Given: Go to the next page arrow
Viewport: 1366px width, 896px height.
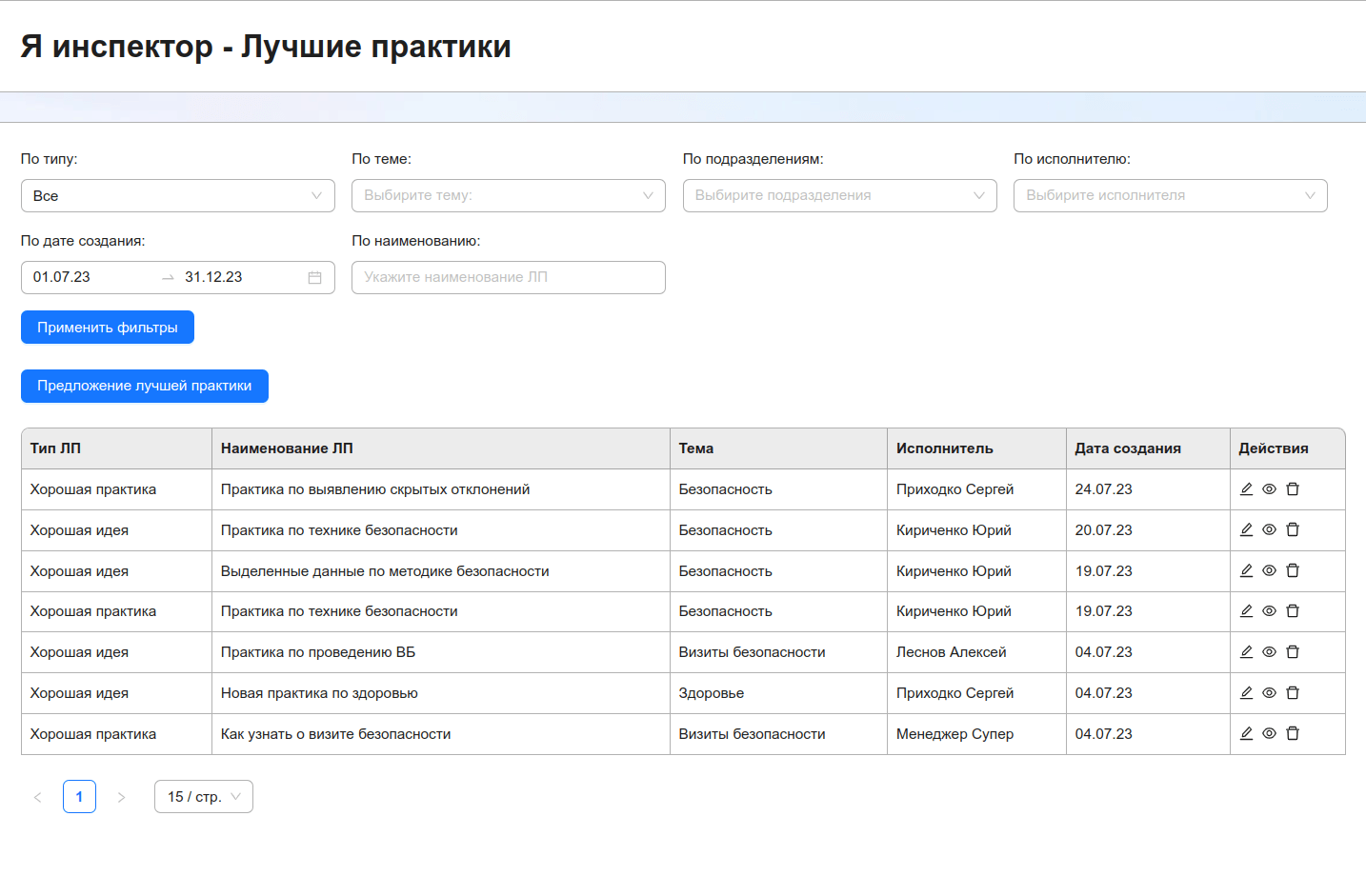Looking at the screenshot, I should pyautogui.click(x=121, y=797).
